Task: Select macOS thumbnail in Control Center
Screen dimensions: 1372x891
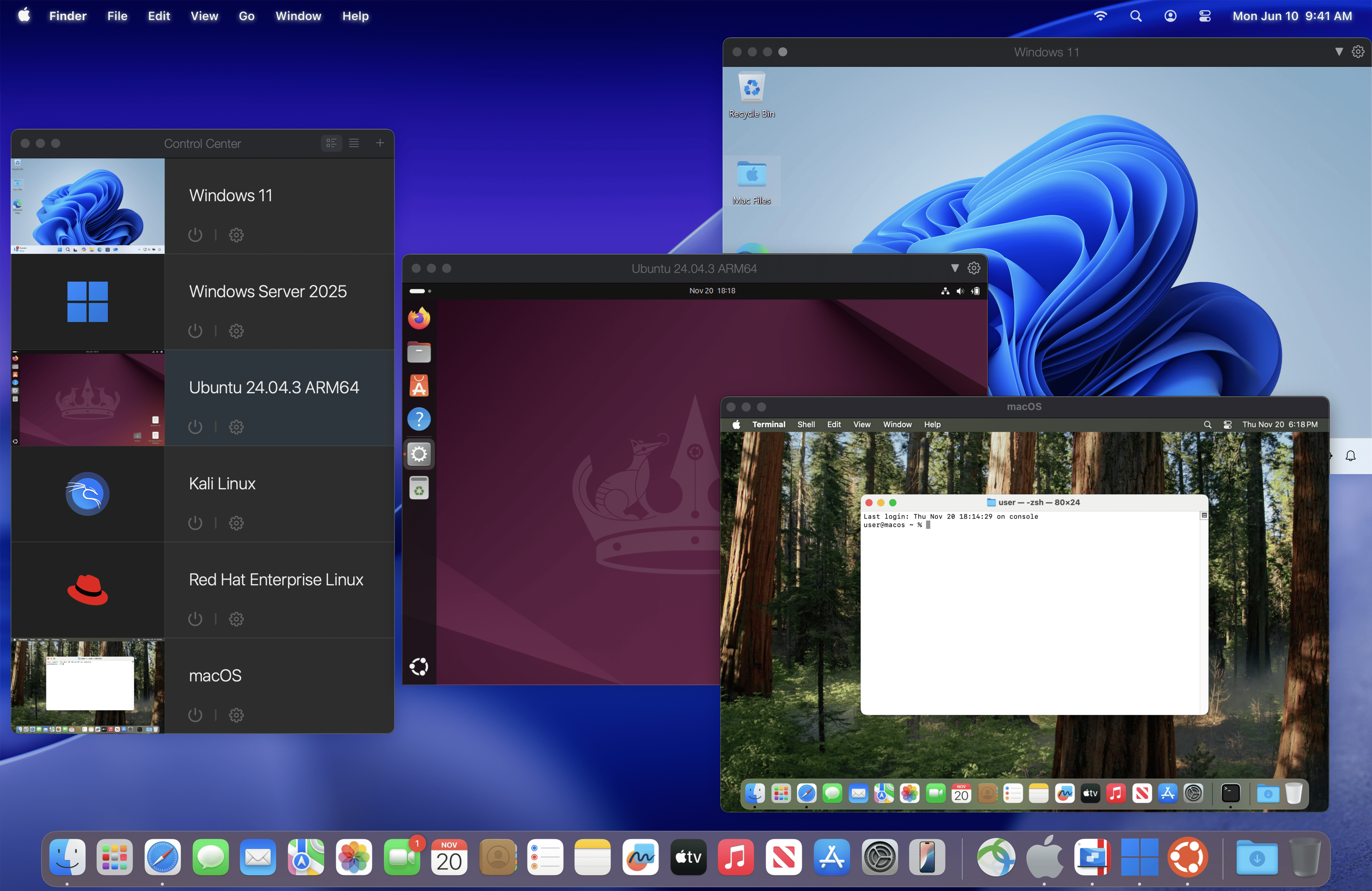Action: (x=88, y=686)
